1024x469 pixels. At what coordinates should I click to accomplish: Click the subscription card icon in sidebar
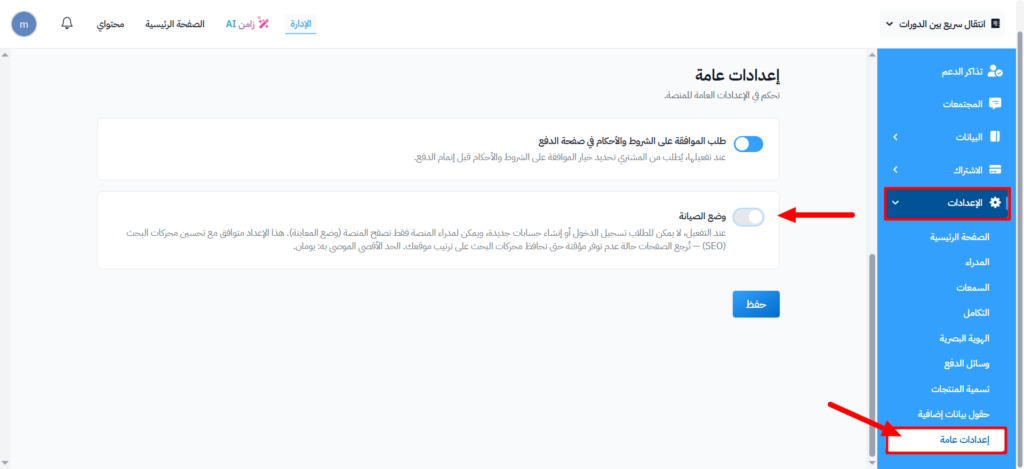[994, 170]
